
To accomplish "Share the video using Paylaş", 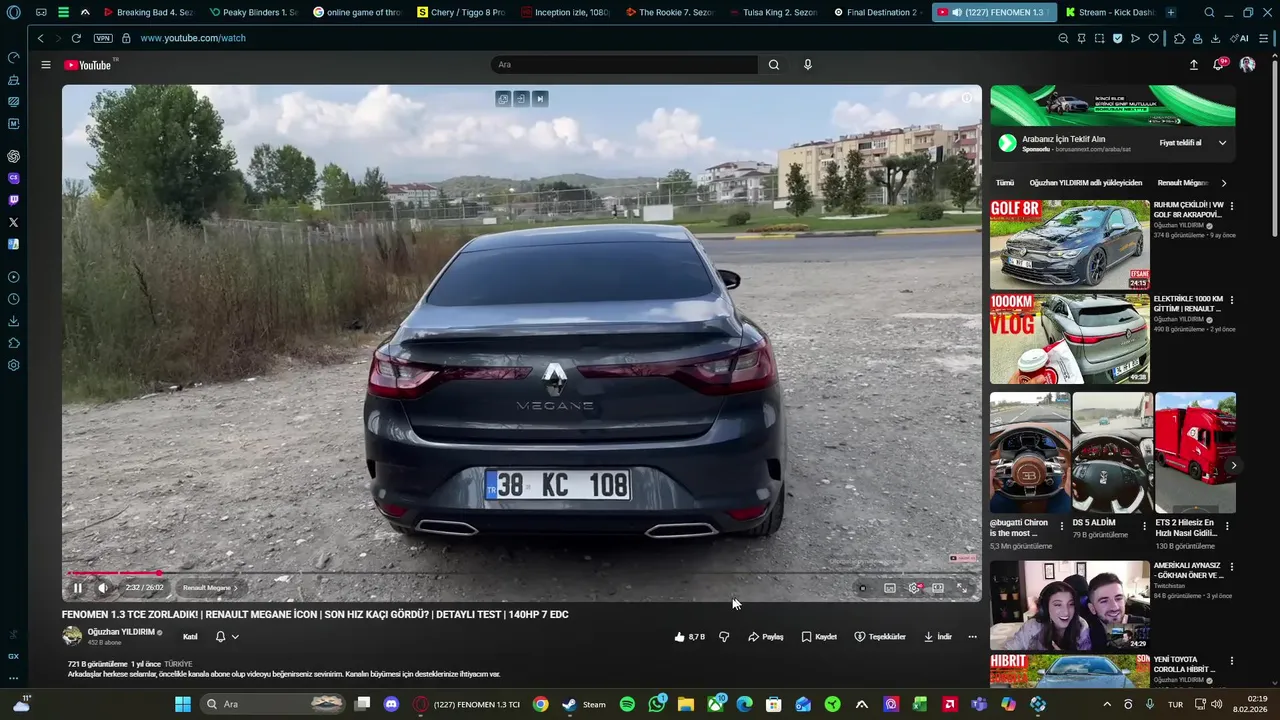I will 766,637.
